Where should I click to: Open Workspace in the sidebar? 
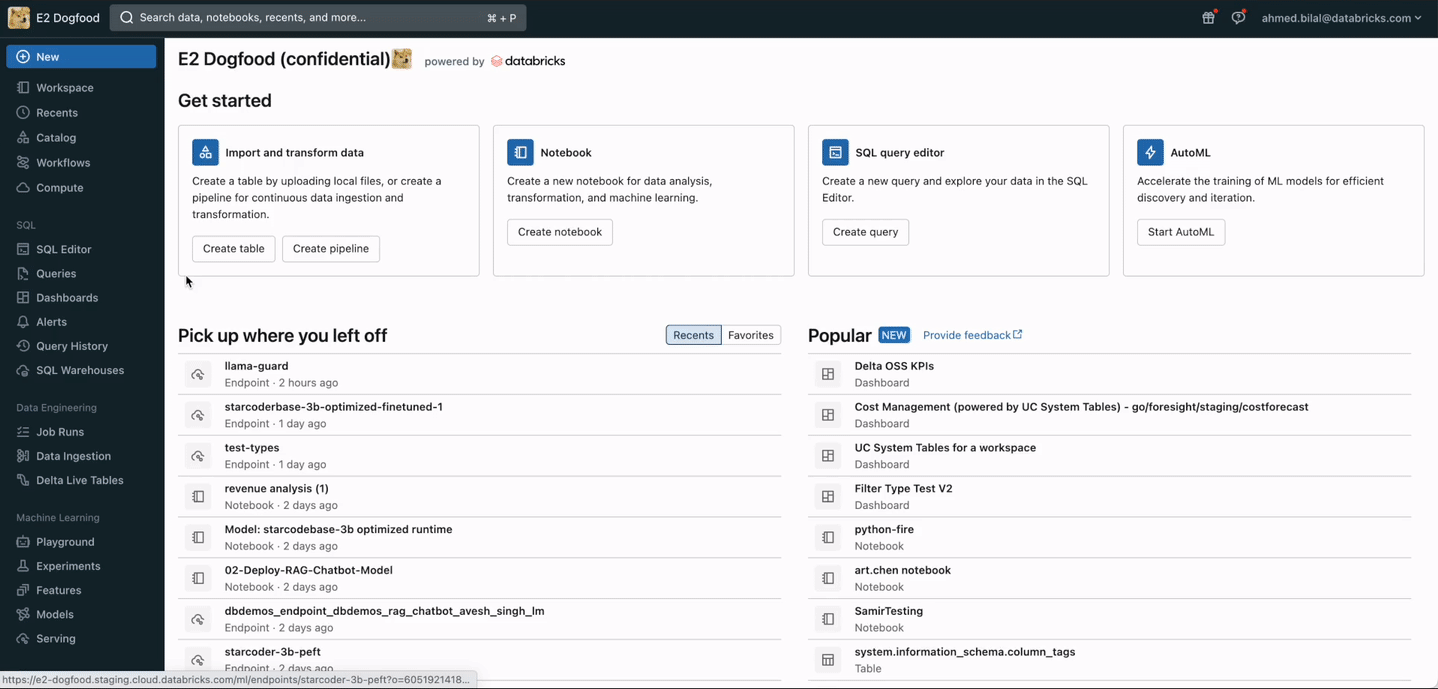65,88
